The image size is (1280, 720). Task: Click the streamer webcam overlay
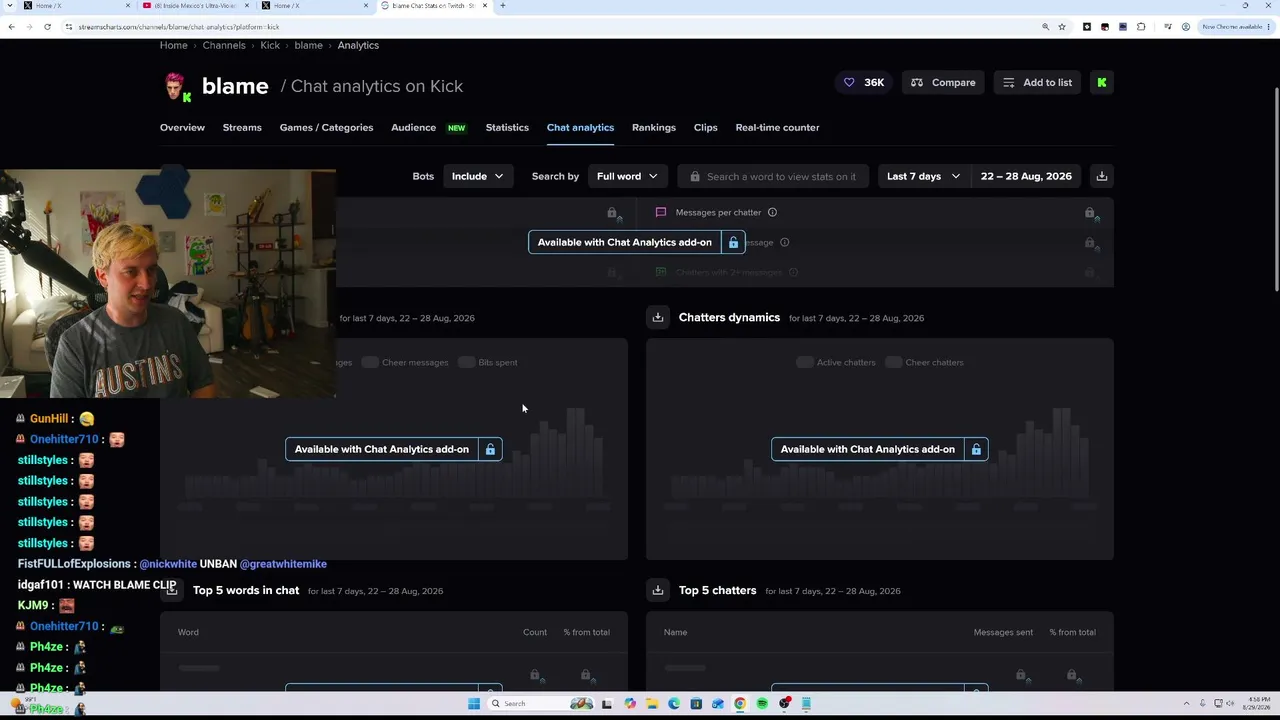(168, 284)
